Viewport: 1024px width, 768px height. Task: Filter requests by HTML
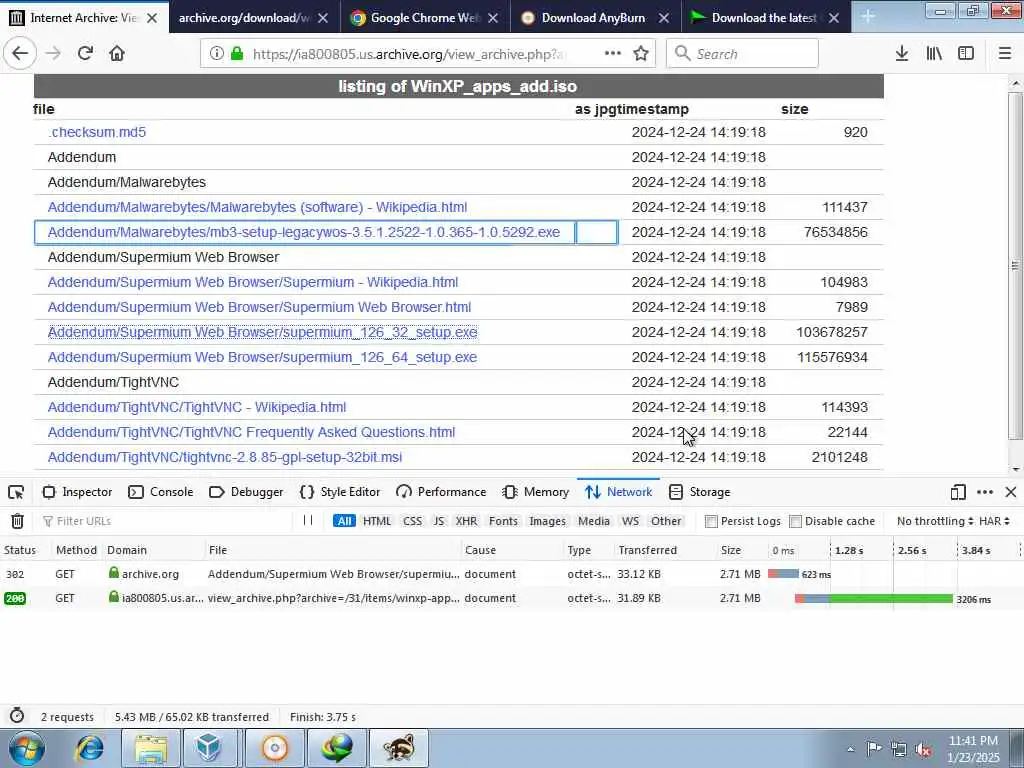(377, 521)
